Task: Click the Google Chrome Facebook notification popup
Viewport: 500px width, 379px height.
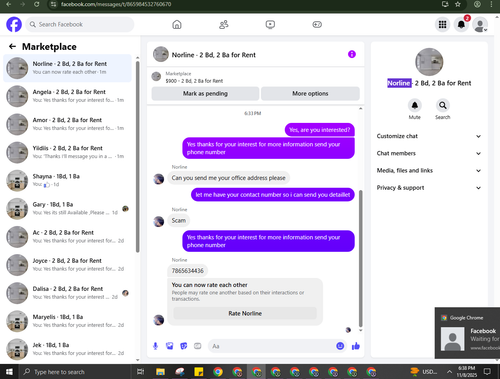Action: (468, 333)
